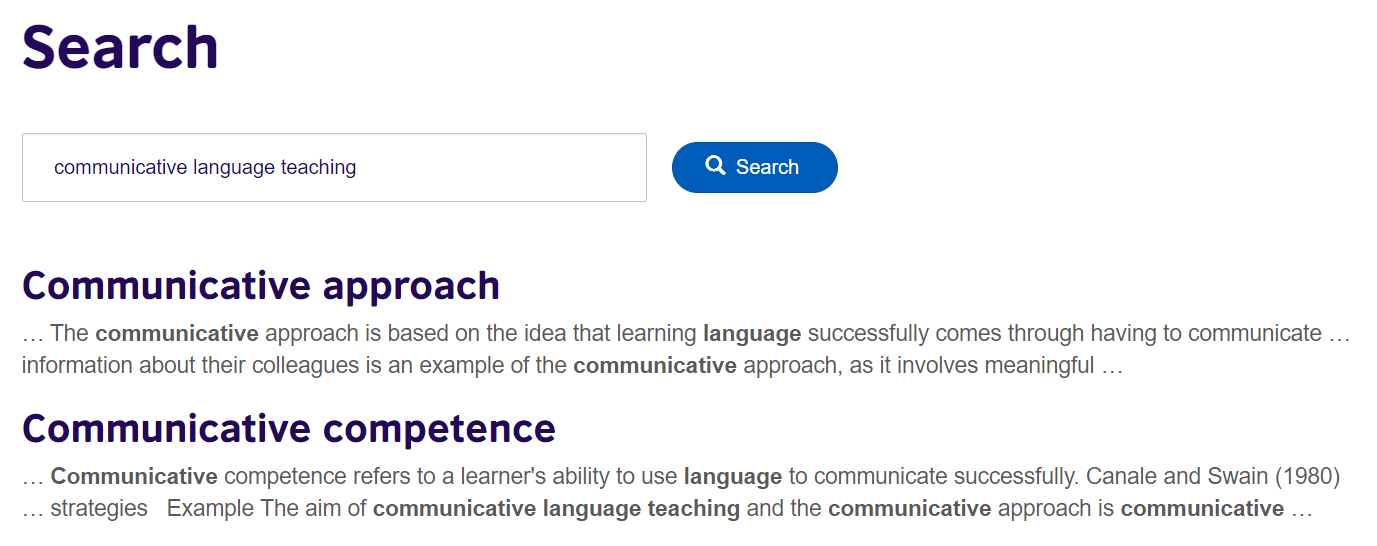Click the magnifying glass icon in Search button
Image resolution: width=1377 pixels, height=546 pixels.
715,166
